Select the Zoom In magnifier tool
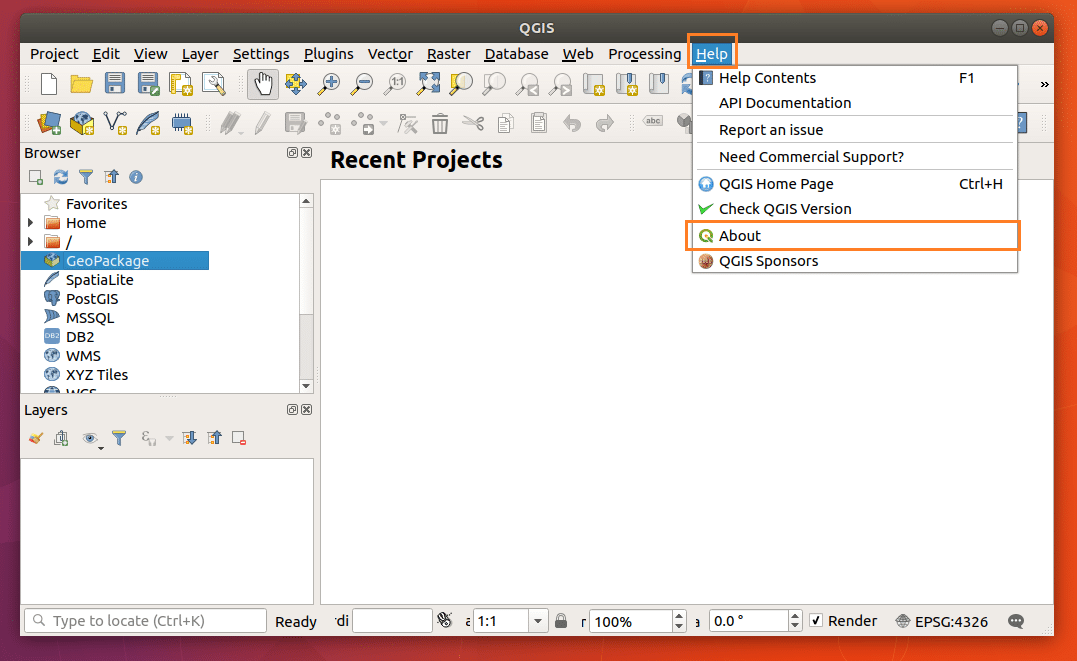Image resolution: width=1077 pixels, height=661 pixels. pyautogui.click(x=329, y=84)
